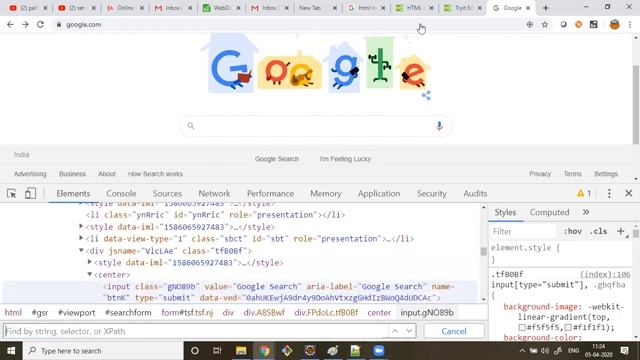This screenshot has width=640, height=360.
Task: Switch to Chrome on the taskbar
Action: (264, 351)
